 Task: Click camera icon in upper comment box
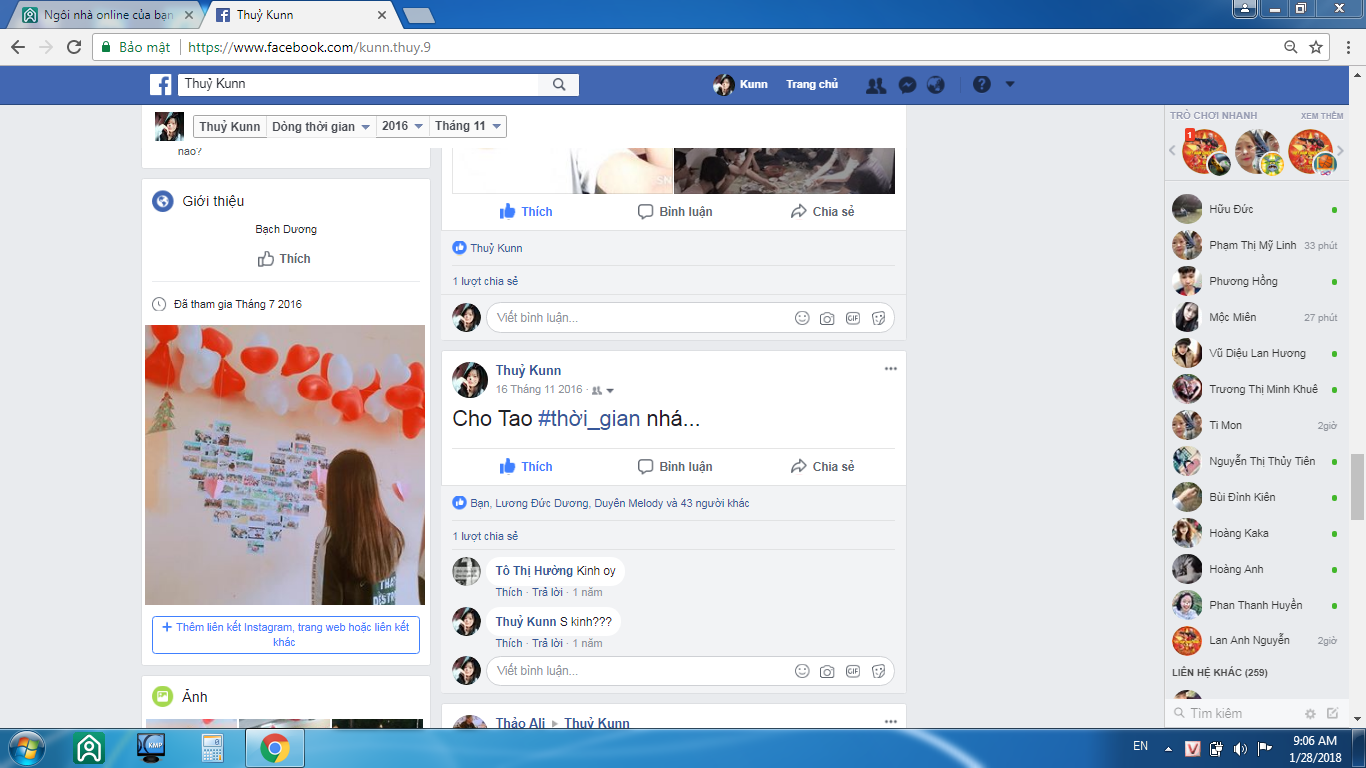pos(827,318)
